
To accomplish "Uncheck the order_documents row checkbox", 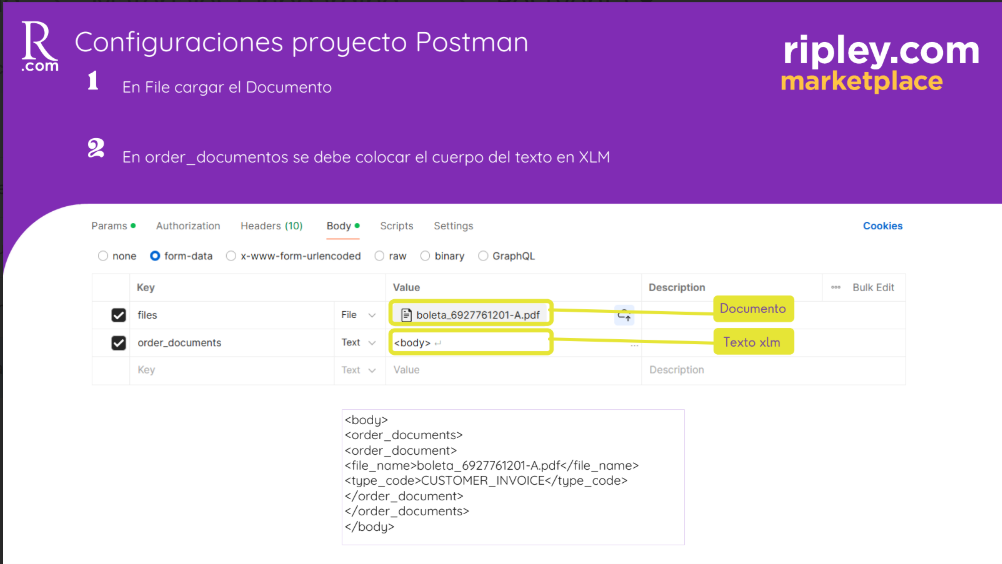I will 118,343.
